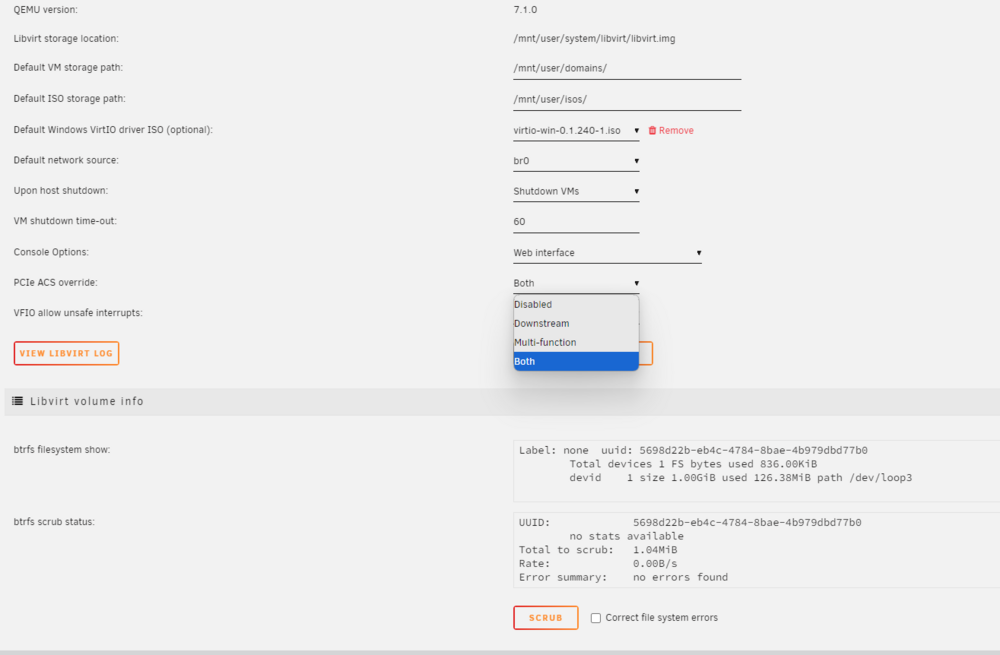1000x655 pixels.
Task: Edit the Default ISO storage path field
Action: tap(627, 99)
